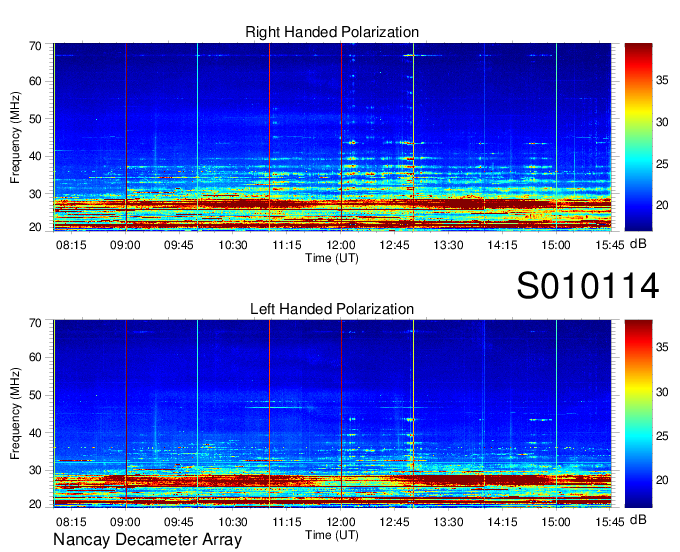Click the '08:15' tick on bottom plot

point(71,522)
